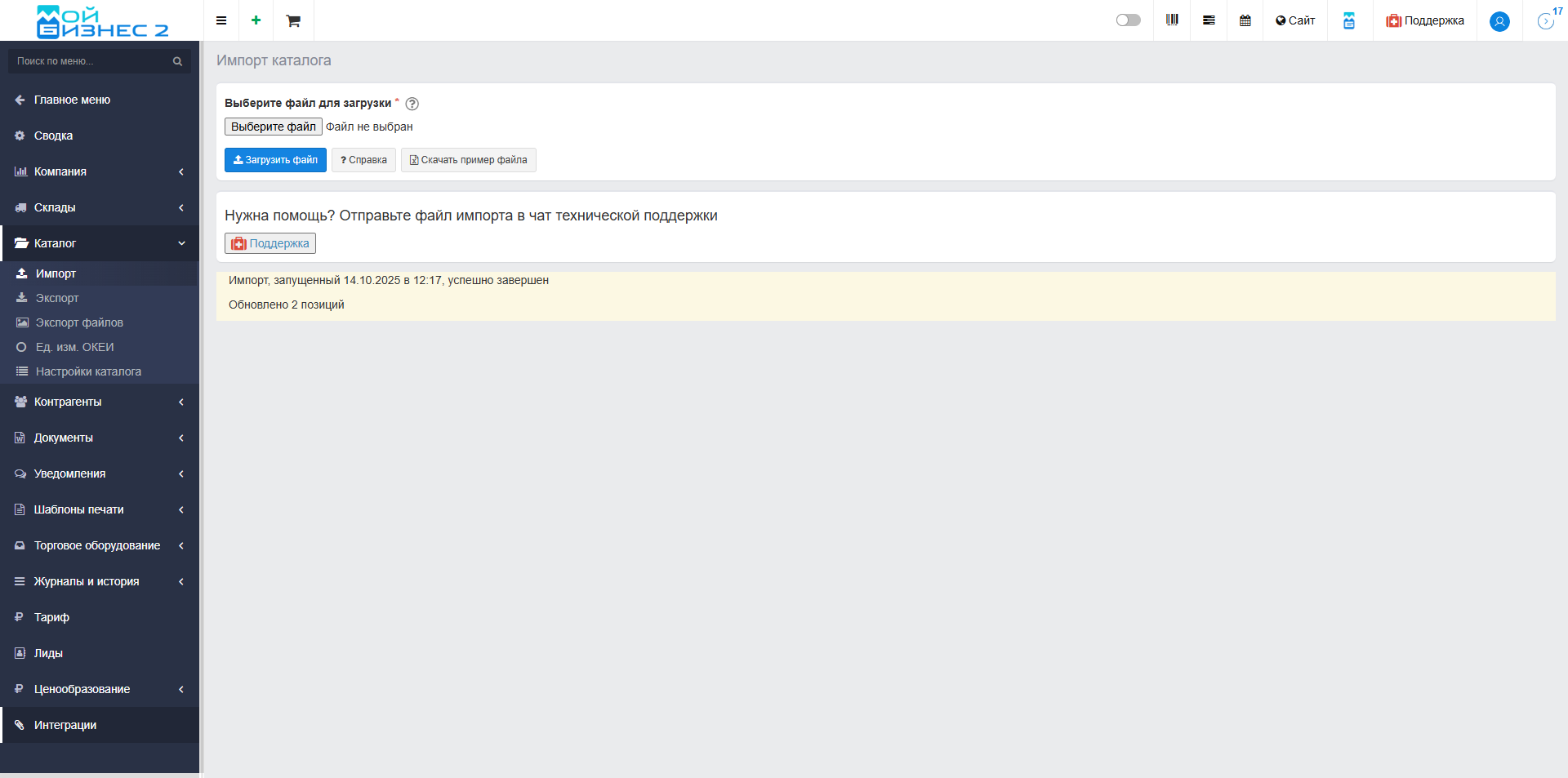Screen dimensions: 1568x778
Task: Expand the Ценообразование menu section
Action: (99, 689)
